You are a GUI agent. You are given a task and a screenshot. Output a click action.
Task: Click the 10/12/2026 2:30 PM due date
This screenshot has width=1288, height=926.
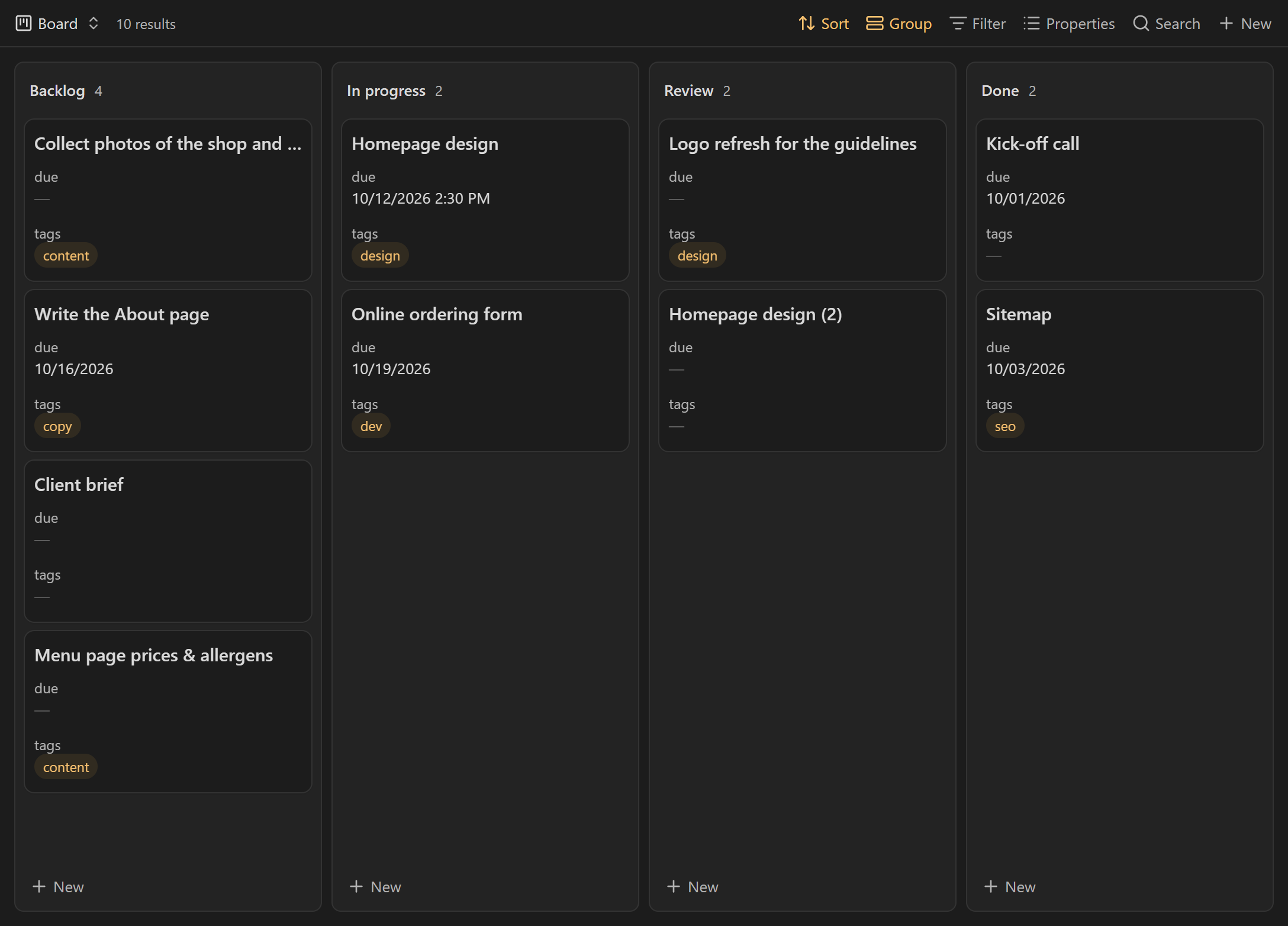pyautogui.click(x=421, y=198)
